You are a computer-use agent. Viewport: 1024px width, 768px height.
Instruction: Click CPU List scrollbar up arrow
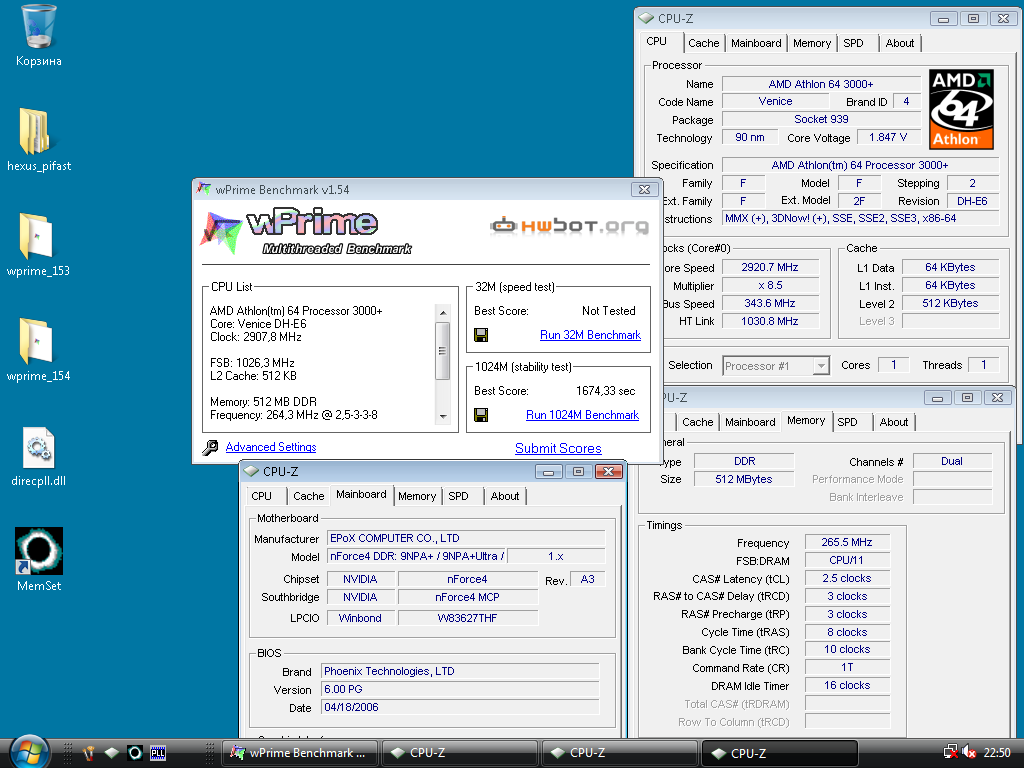click(x=443, y=313)
